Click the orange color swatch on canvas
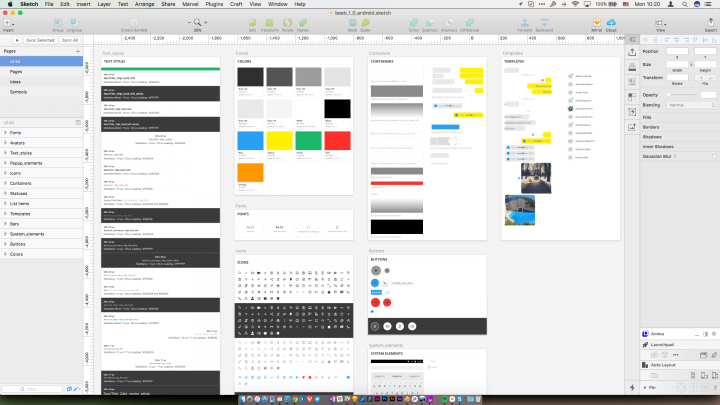Image resolution: width=720 pixels, height=405 pixels. click(x=250, y=173)
